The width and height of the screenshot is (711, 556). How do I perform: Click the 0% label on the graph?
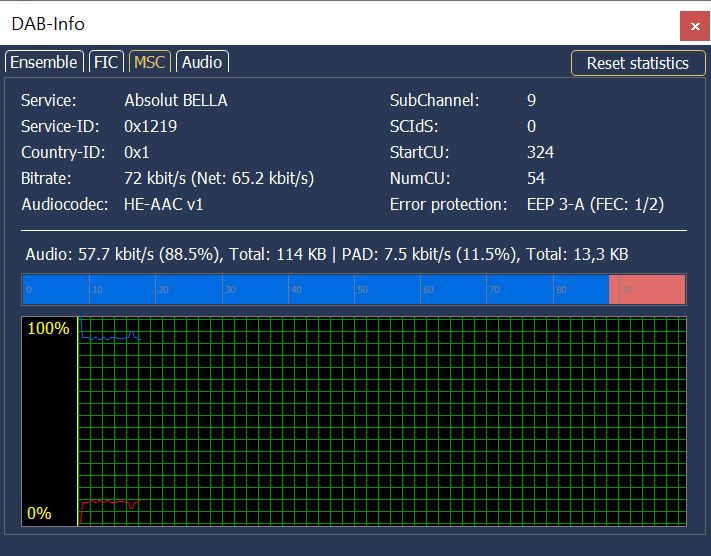click(x=39, y=513)
